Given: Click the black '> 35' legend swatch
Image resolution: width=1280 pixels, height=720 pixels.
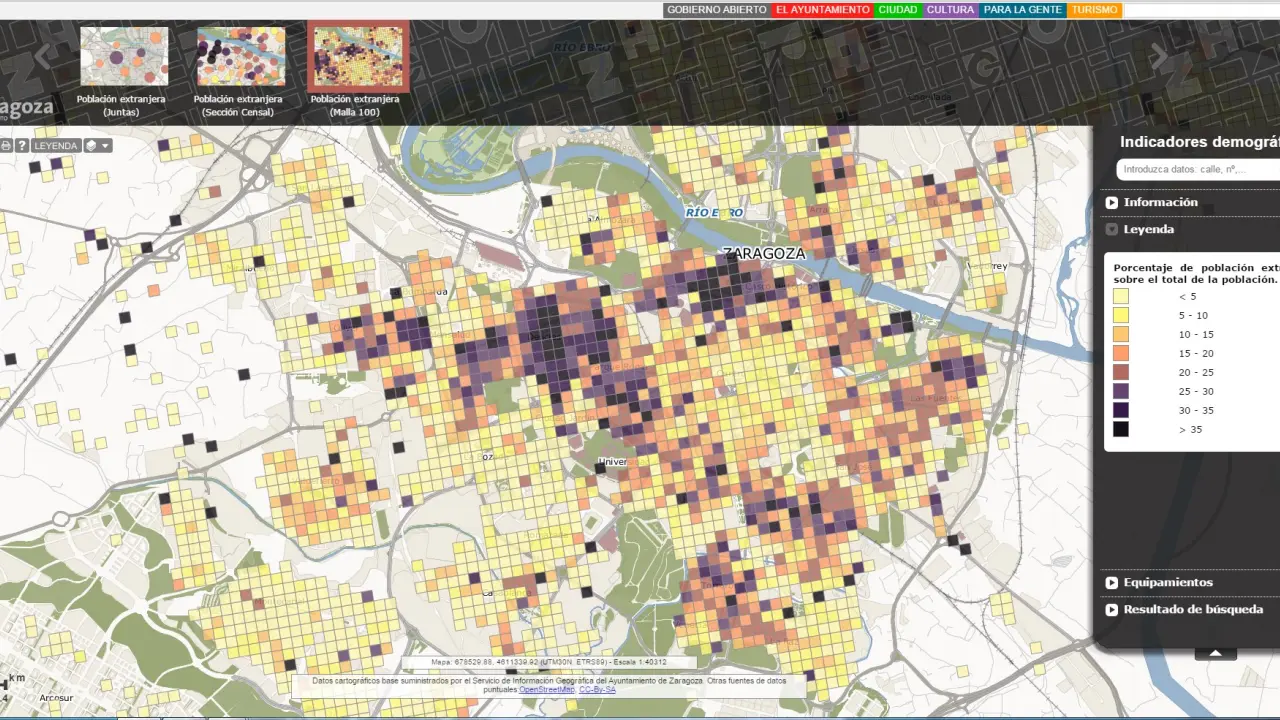Looking at the screenshot, I should tap(1121, 429).
